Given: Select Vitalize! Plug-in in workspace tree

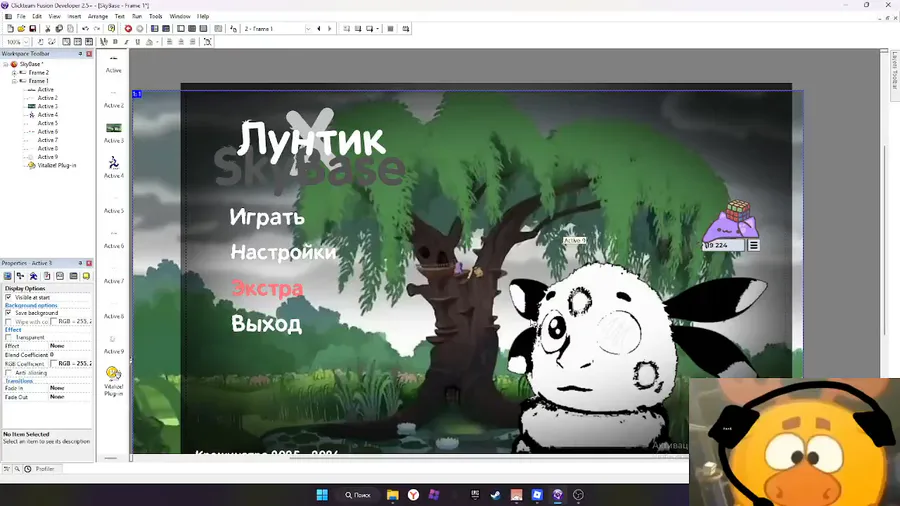Looking at the screenshot, I should [56, 165].
